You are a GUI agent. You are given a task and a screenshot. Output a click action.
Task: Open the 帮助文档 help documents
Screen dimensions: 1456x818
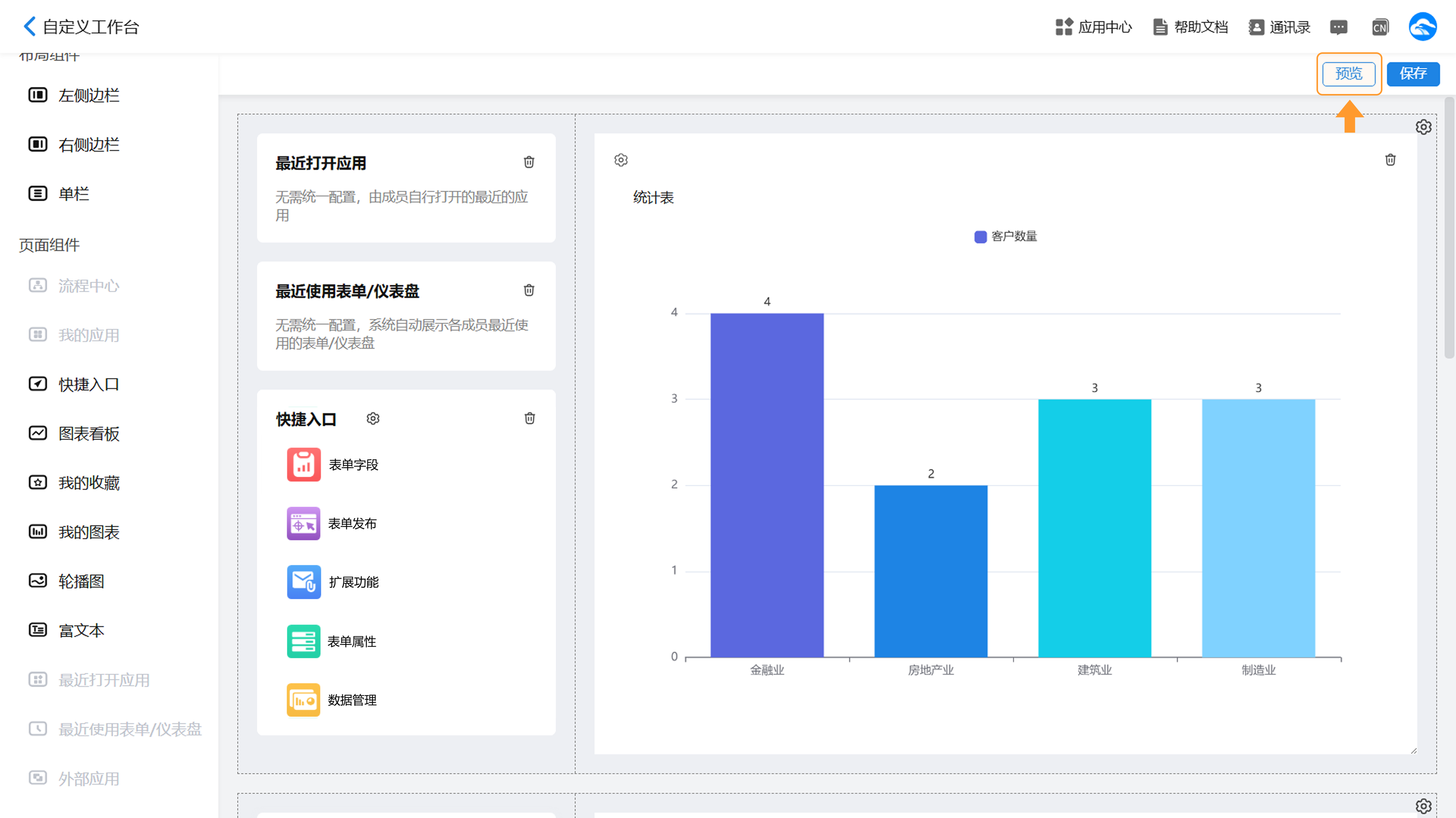(1190, 27)
